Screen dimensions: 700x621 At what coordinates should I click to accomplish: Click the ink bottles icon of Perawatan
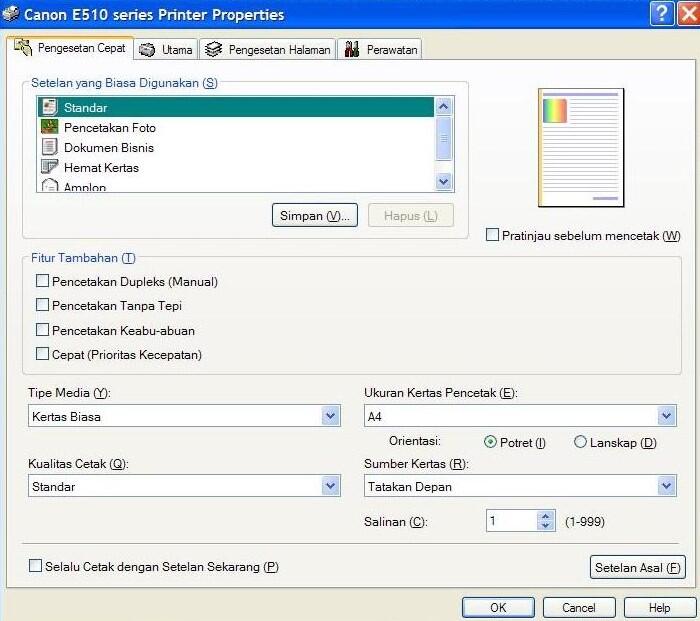point(352,49)
